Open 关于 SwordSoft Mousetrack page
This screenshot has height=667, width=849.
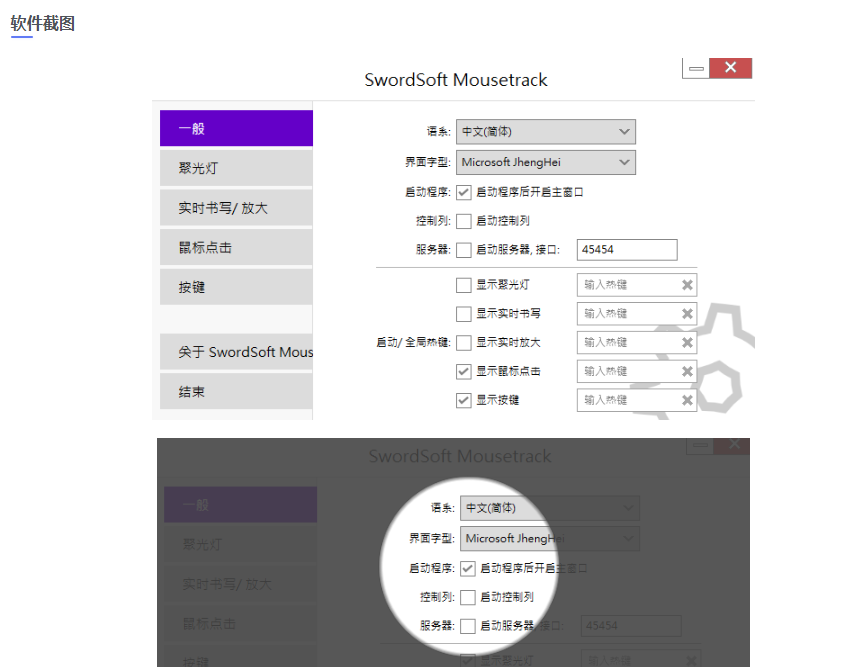click(236, 352)
